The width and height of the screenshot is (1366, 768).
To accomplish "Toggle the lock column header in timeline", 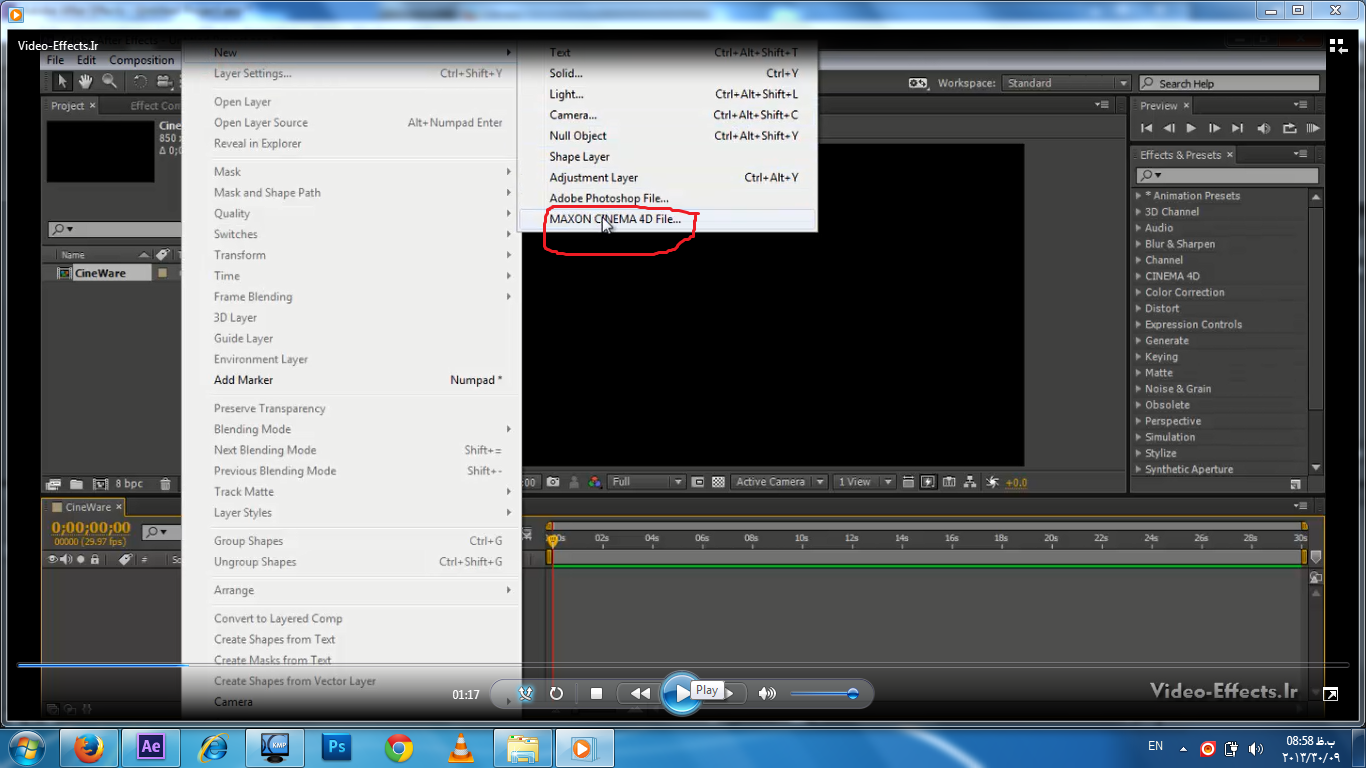I will pos(95,560).
